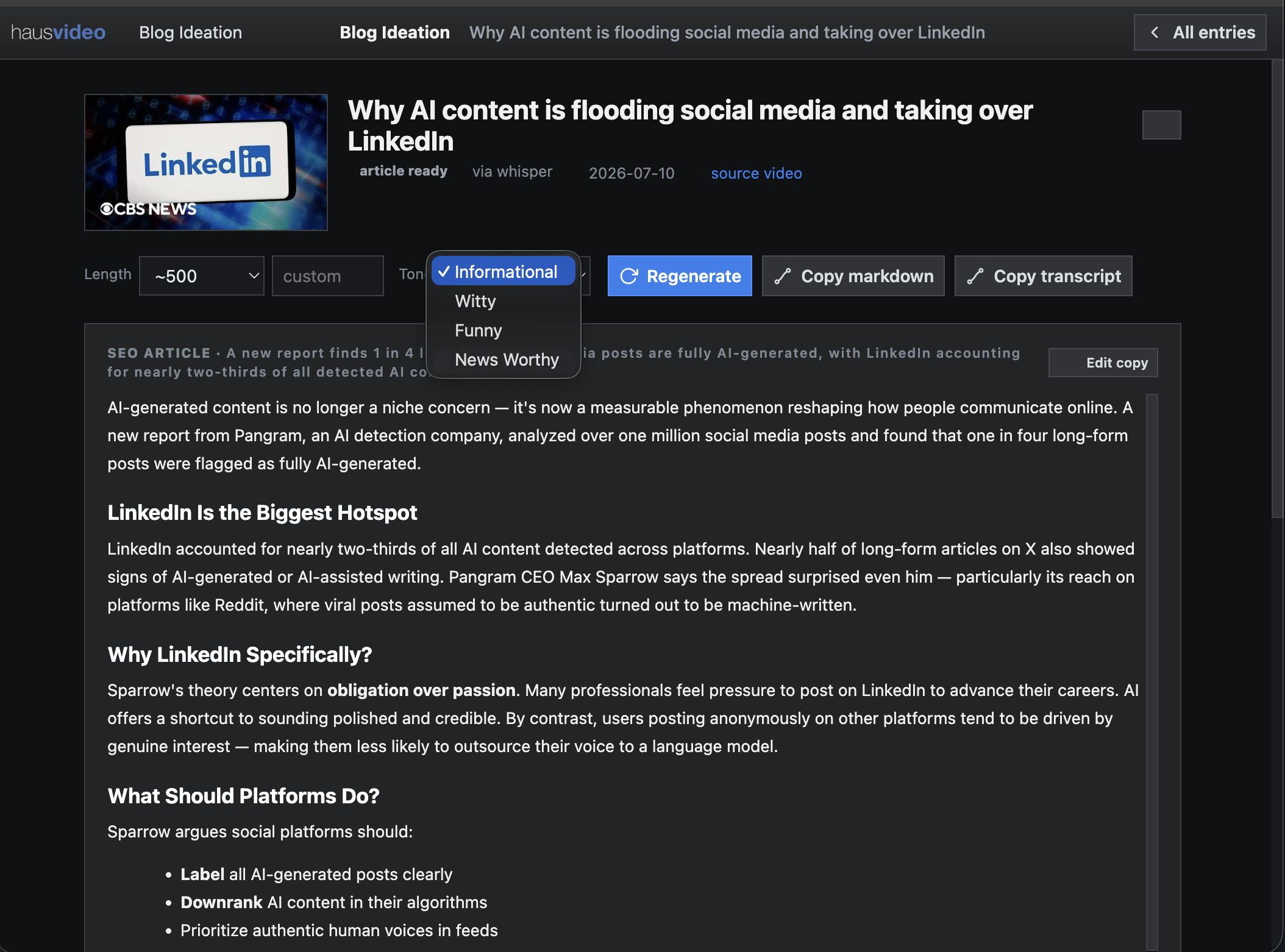Click heading LinkedIn Is the Biggest Hotspot
This screenshot has width=1285, height=952.
coord(262,513)
